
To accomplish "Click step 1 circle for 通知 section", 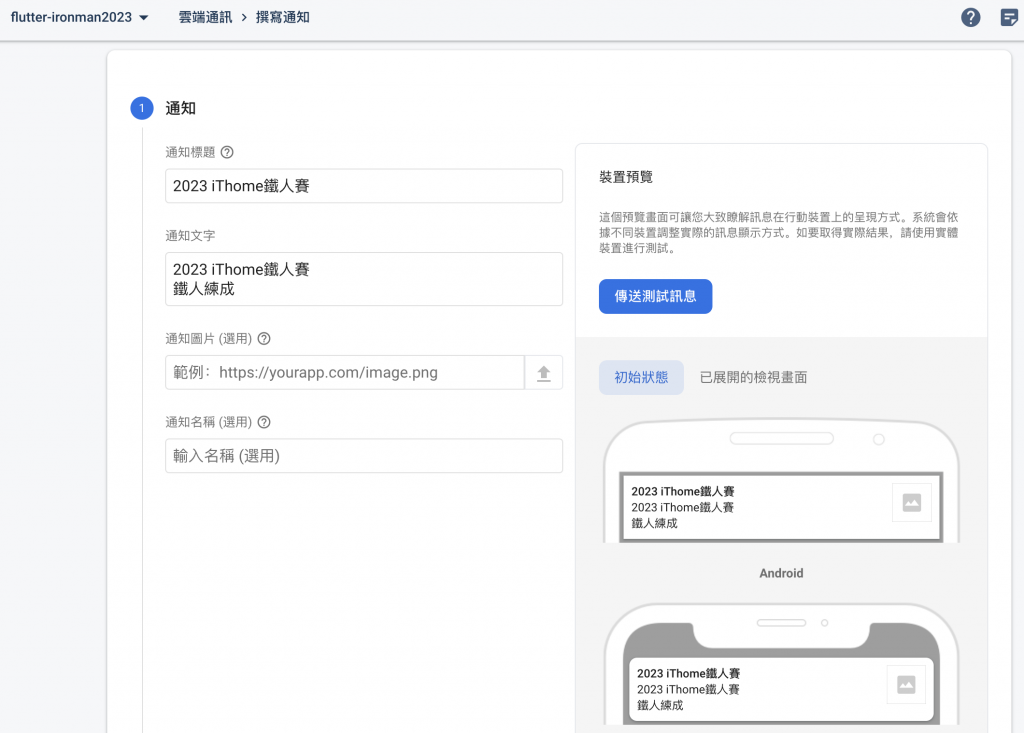I will pos(142,108).
